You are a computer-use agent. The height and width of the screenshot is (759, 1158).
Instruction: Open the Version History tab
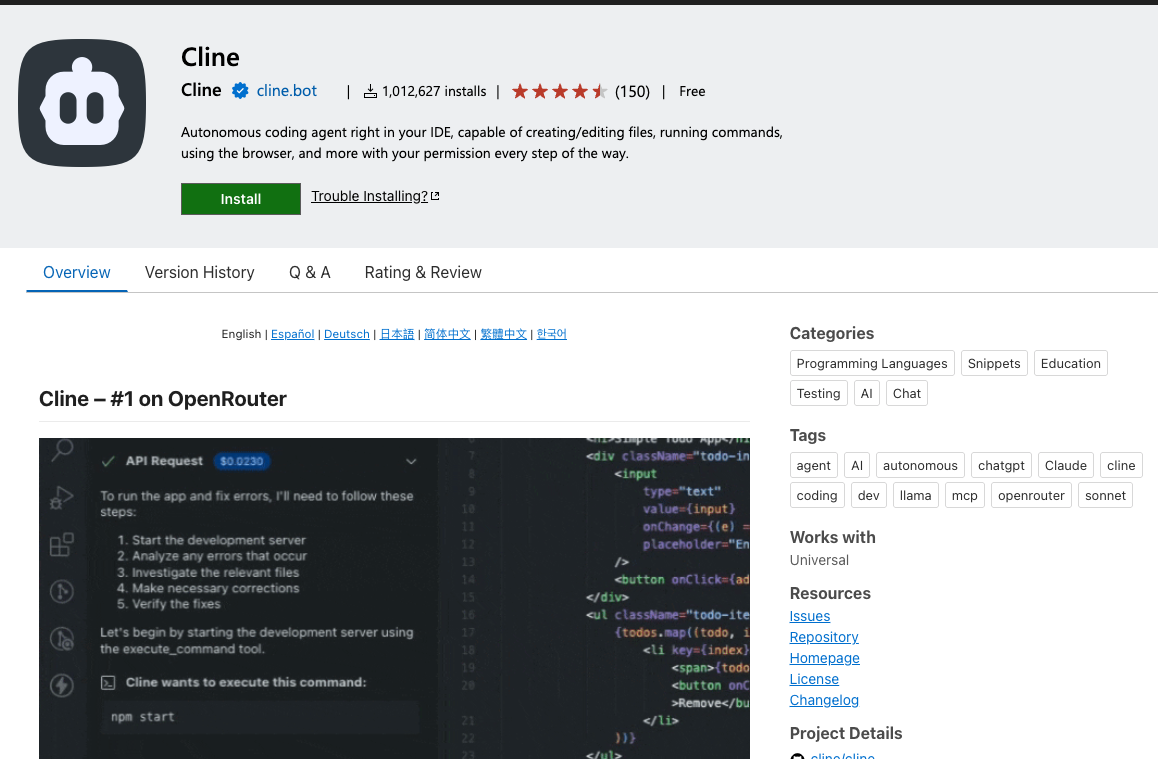coord(199,272)
